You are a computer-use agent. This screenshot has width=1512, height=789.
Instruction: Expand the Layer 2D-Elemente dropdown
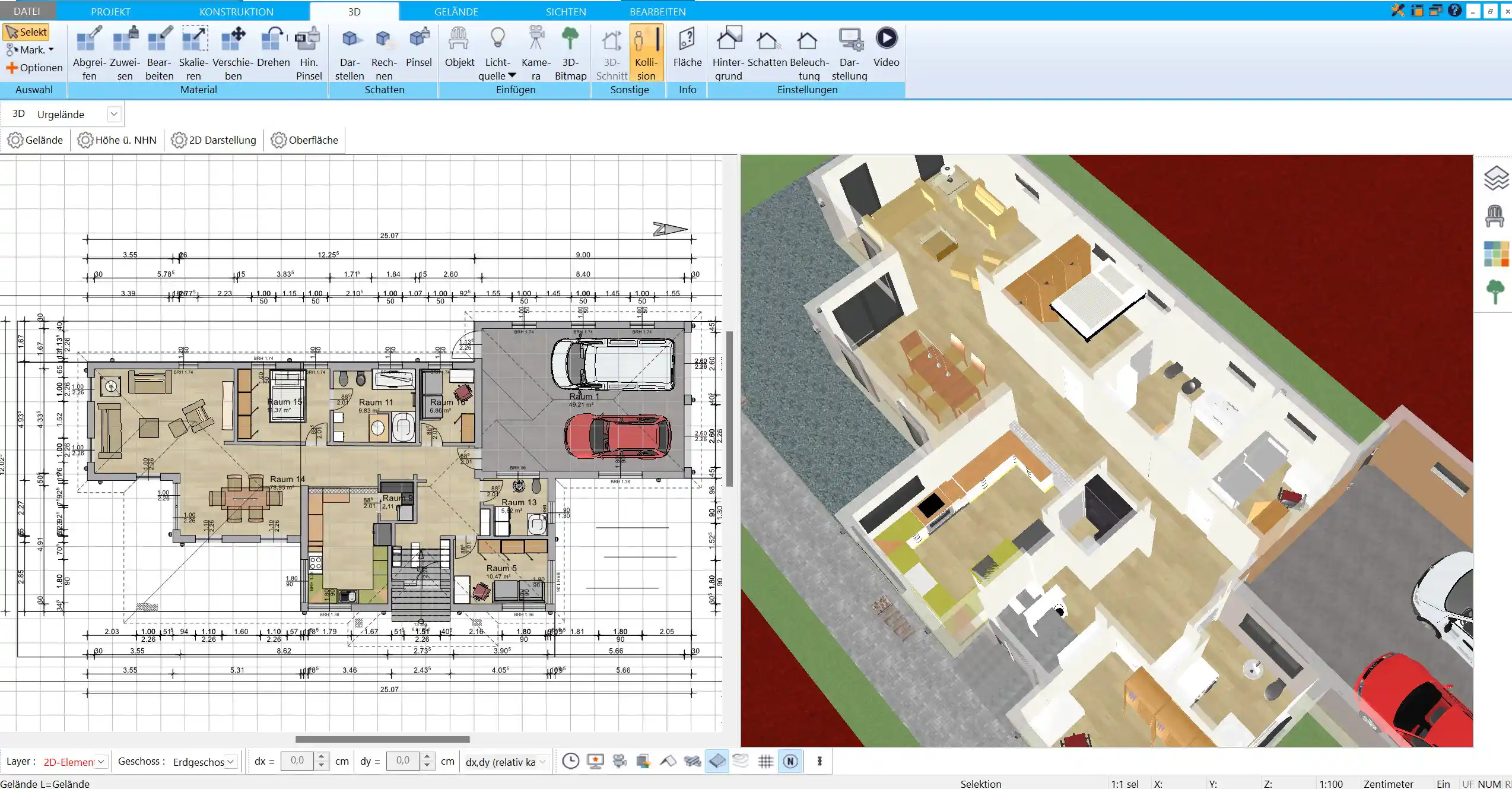(x=101, y=761)
